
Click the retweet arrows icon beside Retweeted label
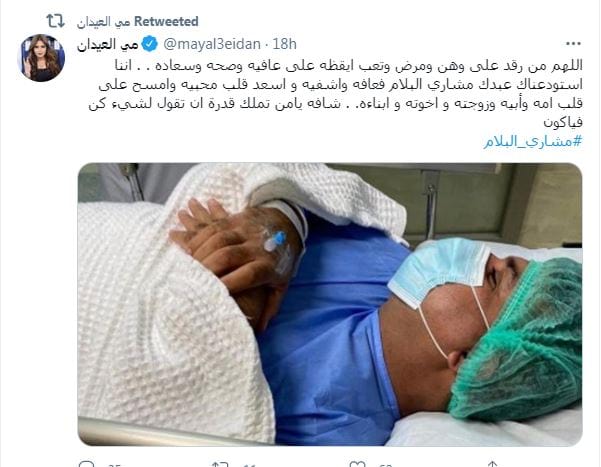coord(56,21)
